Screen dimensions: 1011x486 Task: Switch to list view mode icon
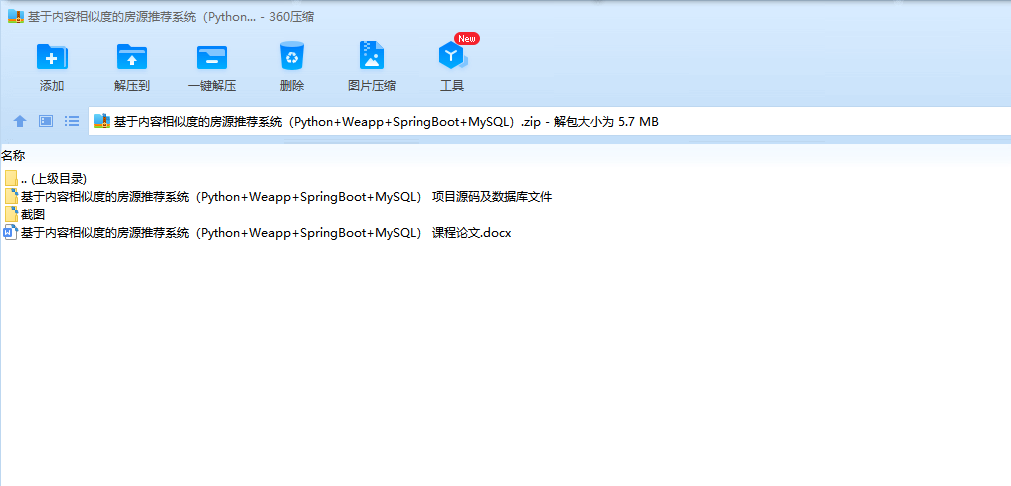(x=72, y=121)
